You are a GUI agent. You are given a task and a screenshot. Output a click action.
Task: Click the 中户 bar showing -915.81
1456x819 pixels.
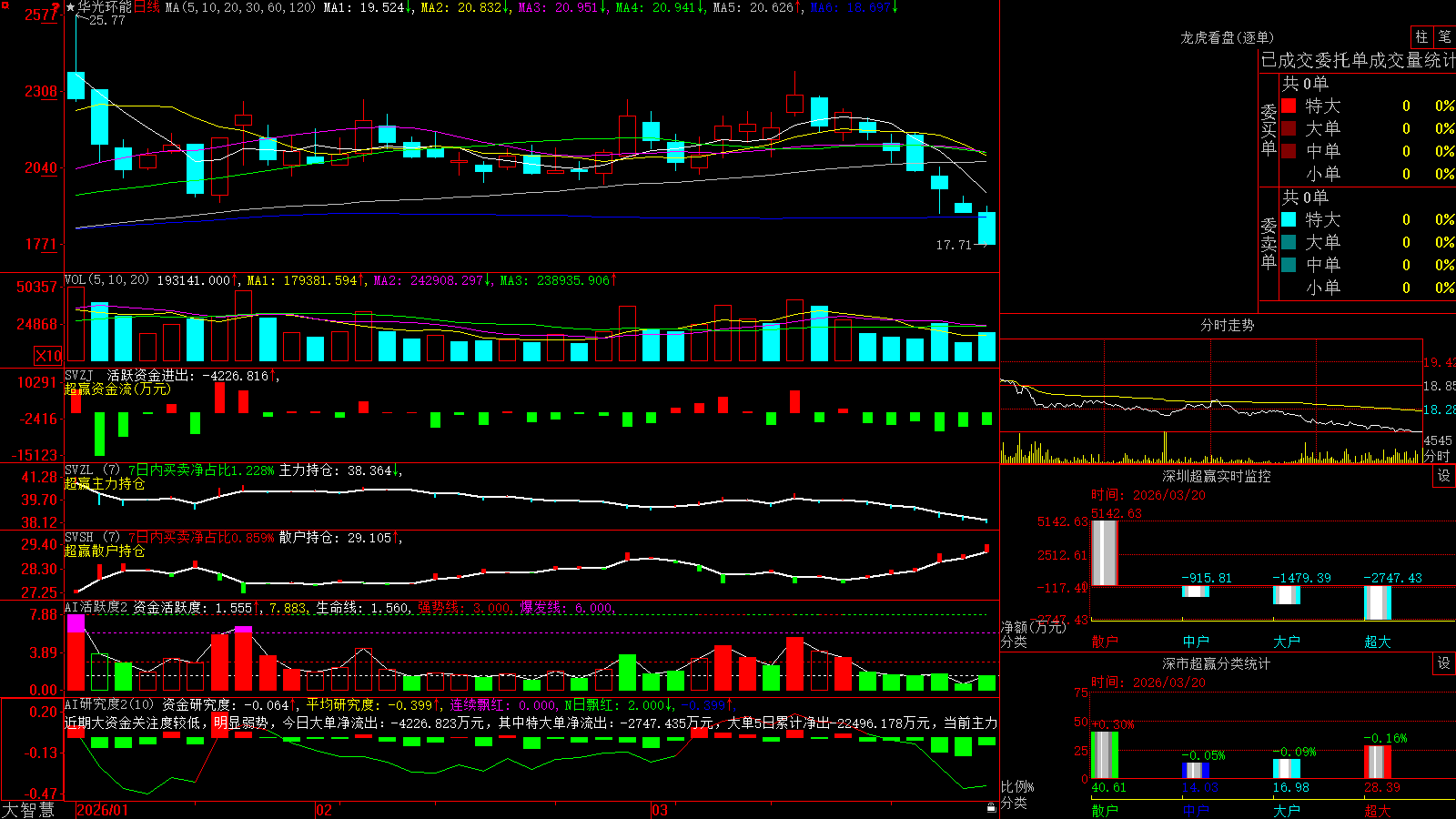click(x=1196, y=591)
